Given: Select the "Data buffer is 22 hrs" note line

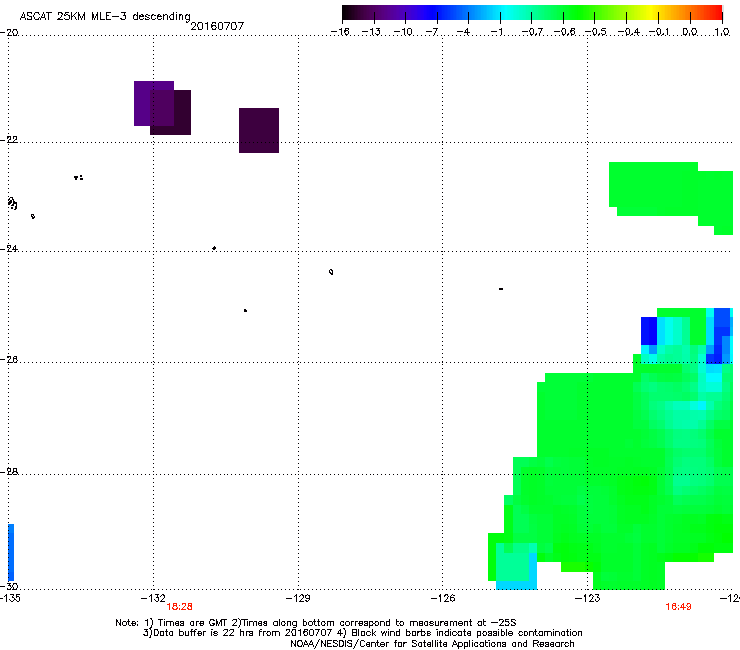Looking at the screenshot, I should tap(362, 633).
